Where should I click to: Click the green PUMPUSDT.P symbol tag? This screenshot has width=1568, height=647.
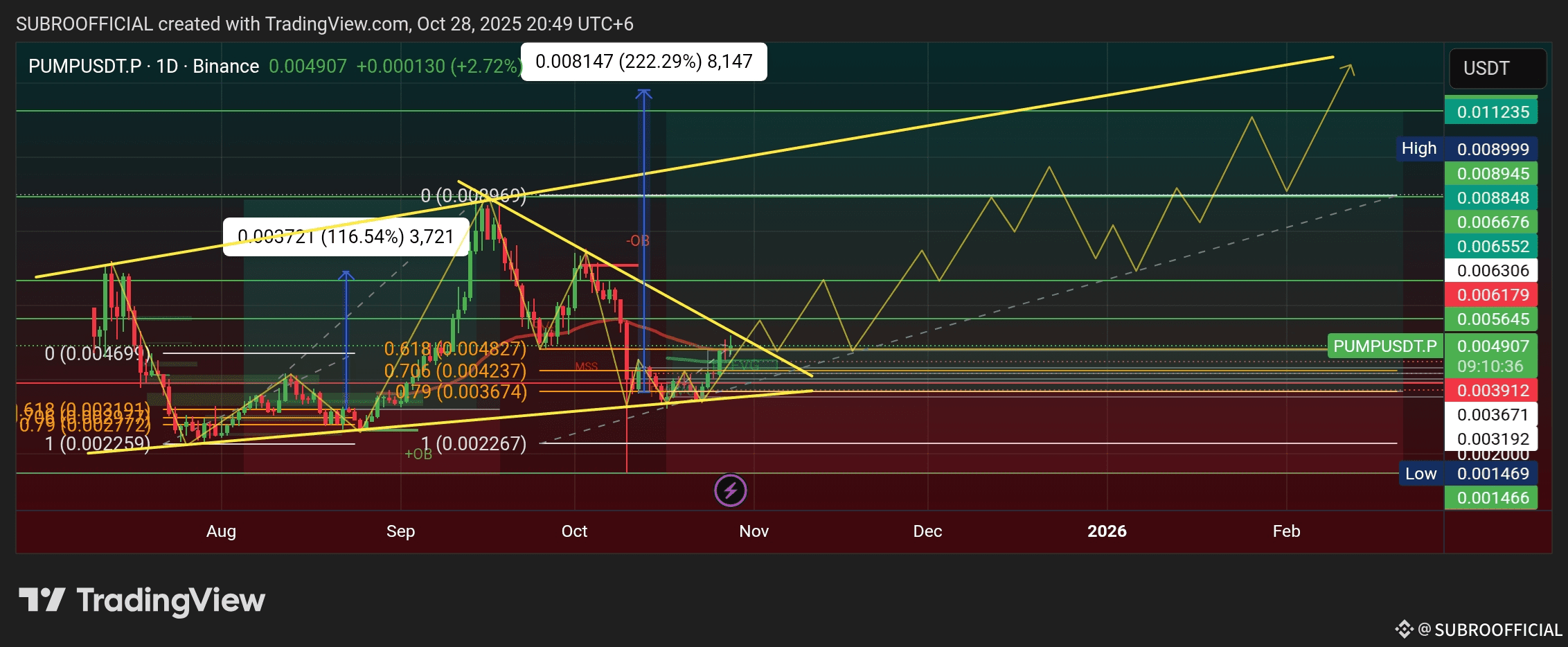tap(1385, 346)
